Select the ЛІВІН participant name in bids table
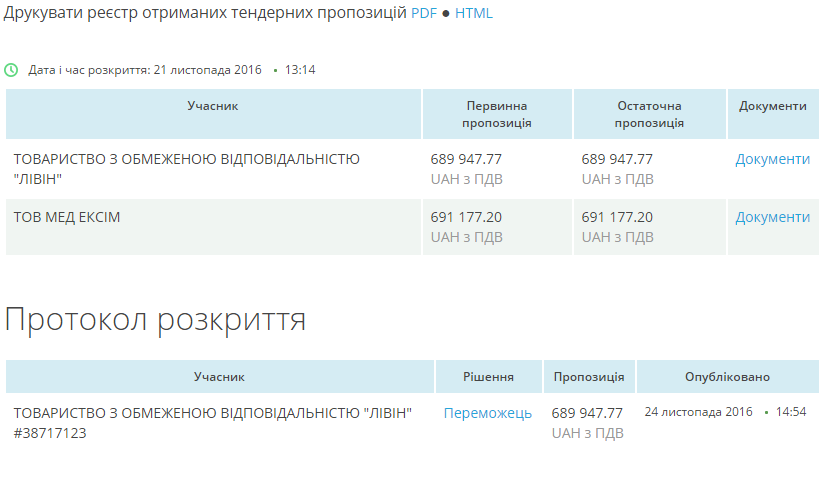The width and height of the screenshot is (821, 486). click(186, 168)
